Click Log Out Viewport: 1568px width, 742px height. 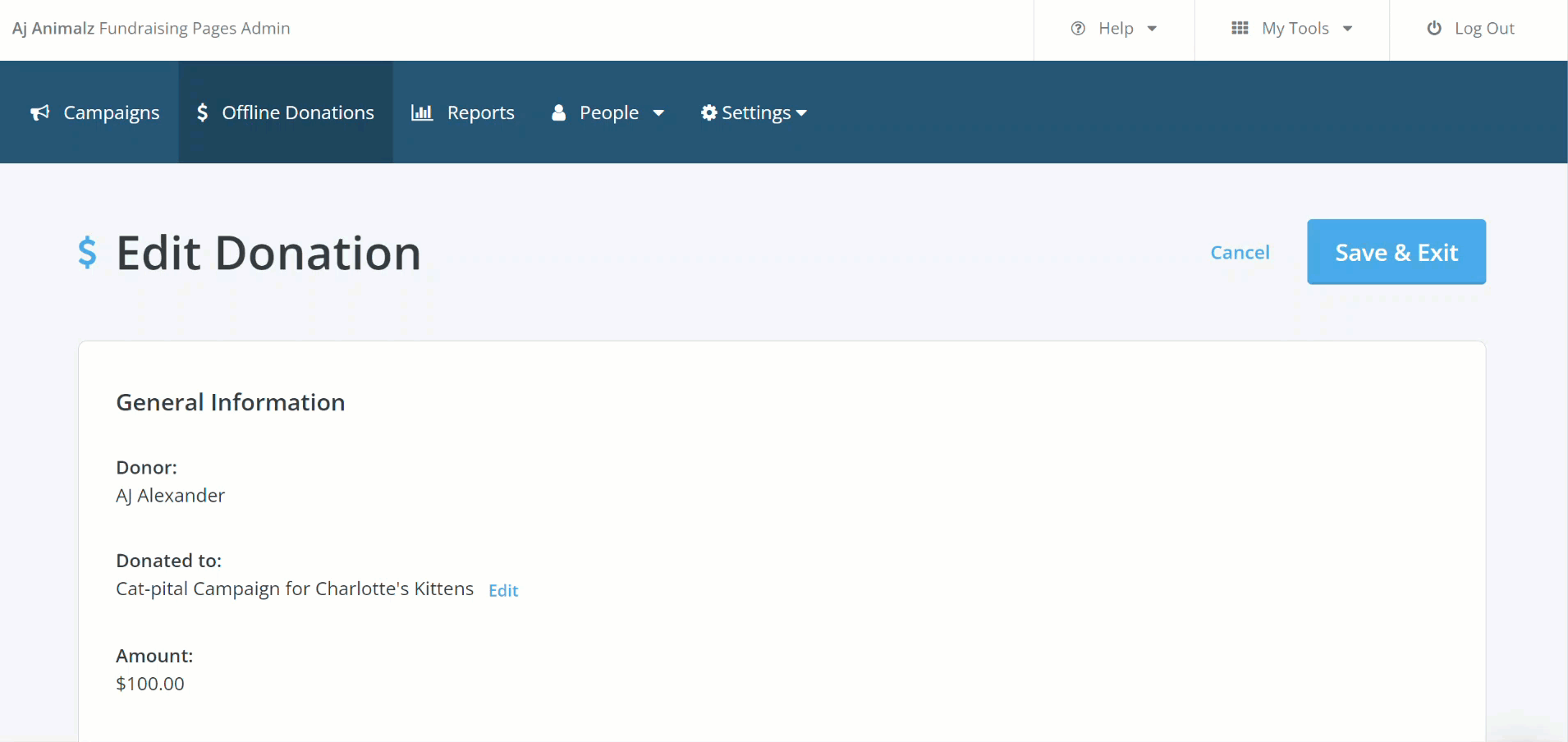coord(1483,28)
